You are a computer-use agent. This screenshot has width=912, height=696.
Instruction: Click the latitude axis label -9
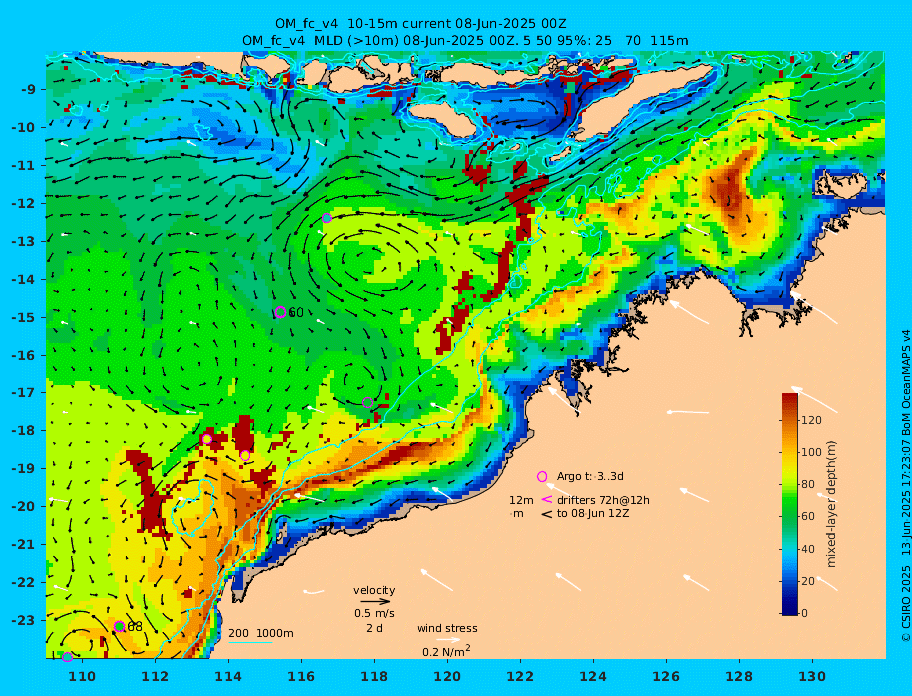(x=29, y=89)
